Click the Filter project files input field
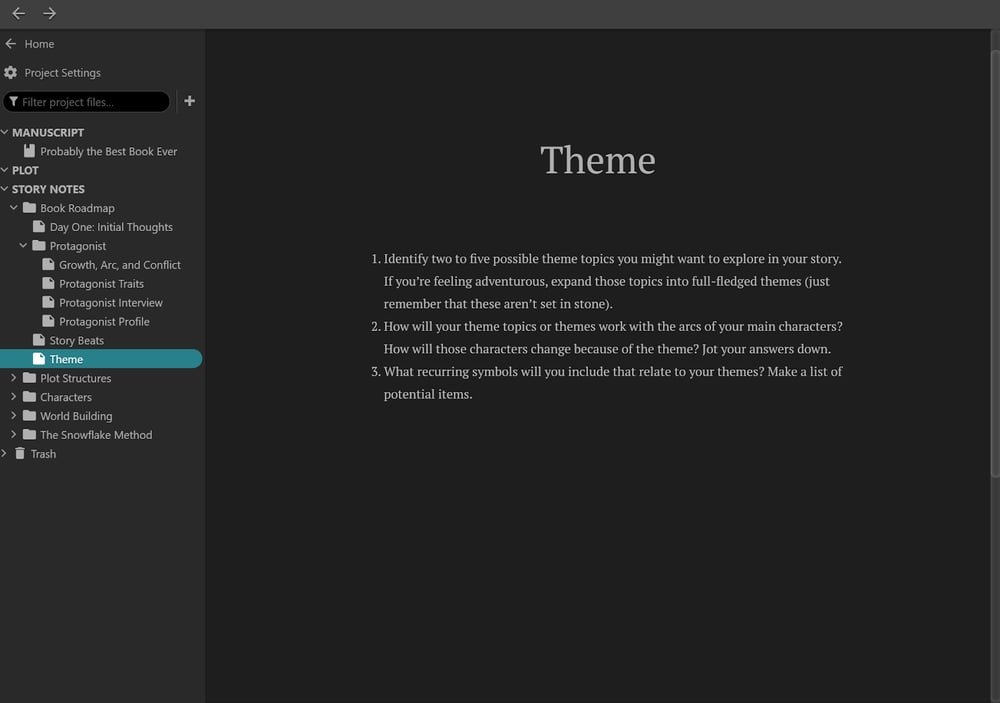 coord(87,101)
